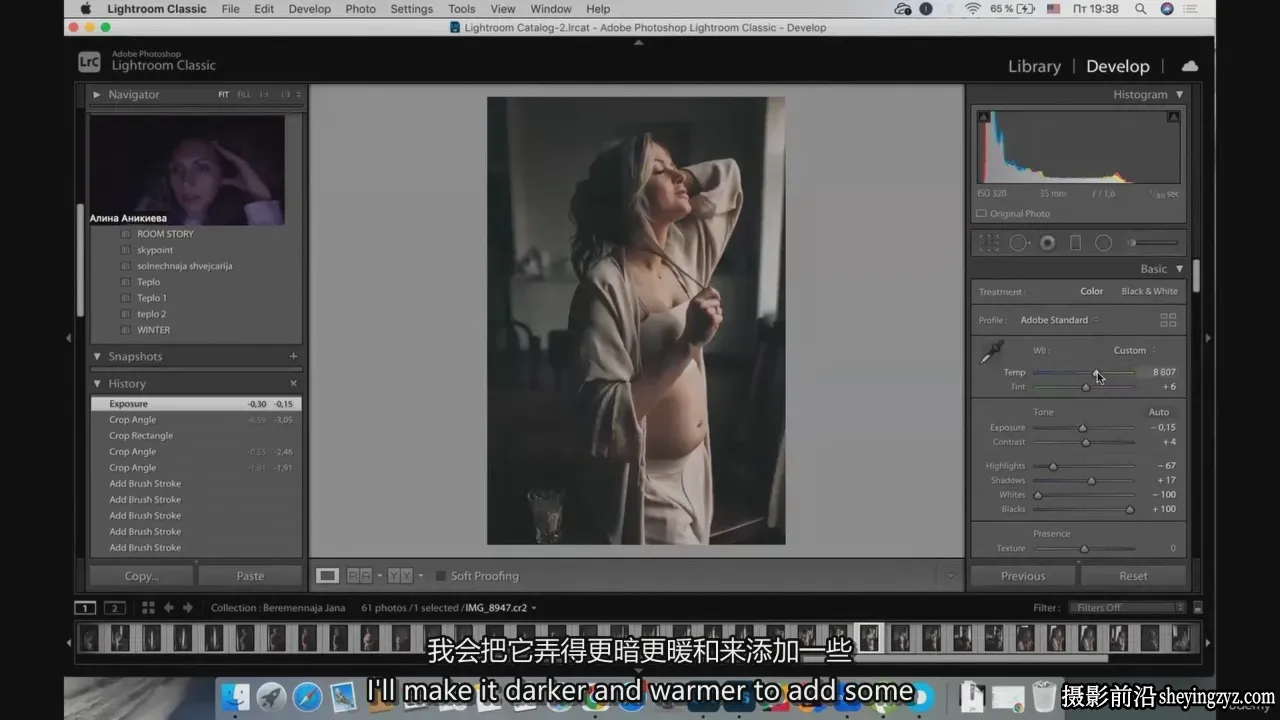1280x720 pixels.
Task: Click the Paste settings button
Action: coord(250,576)
